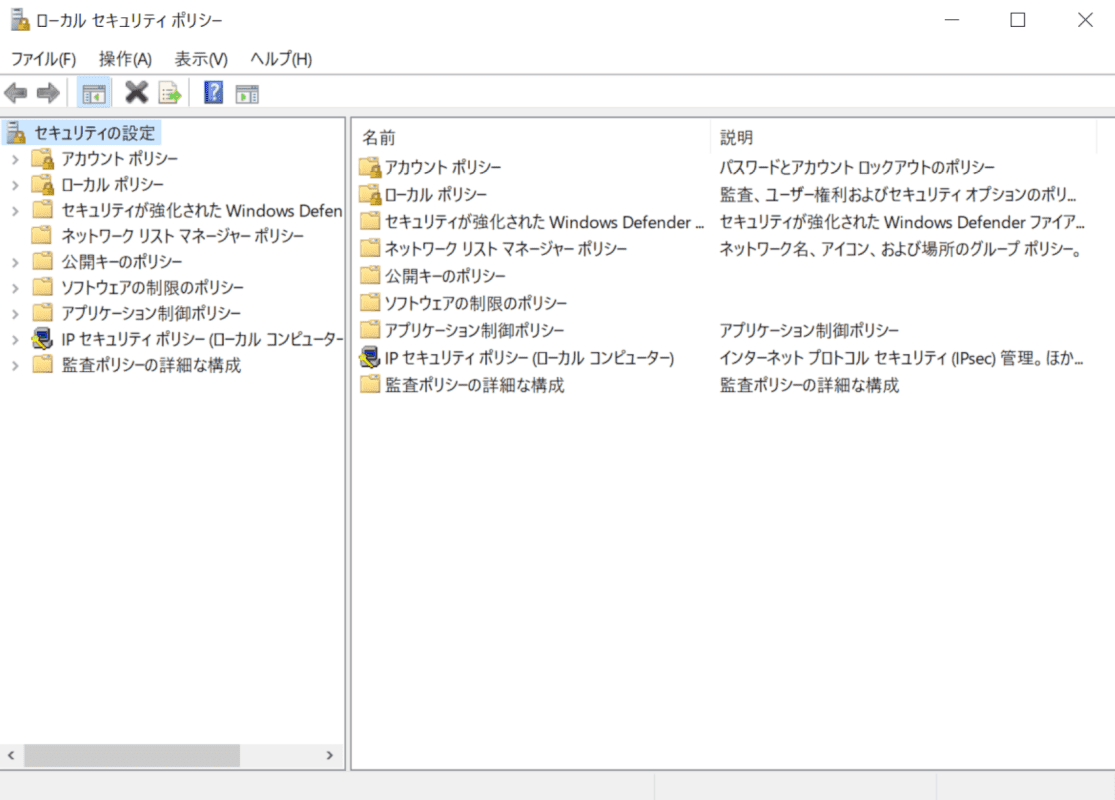Click the tree pane scroll left arrow
The width and height of the screenshot is (1115, 800).
[x=11, y=755]
